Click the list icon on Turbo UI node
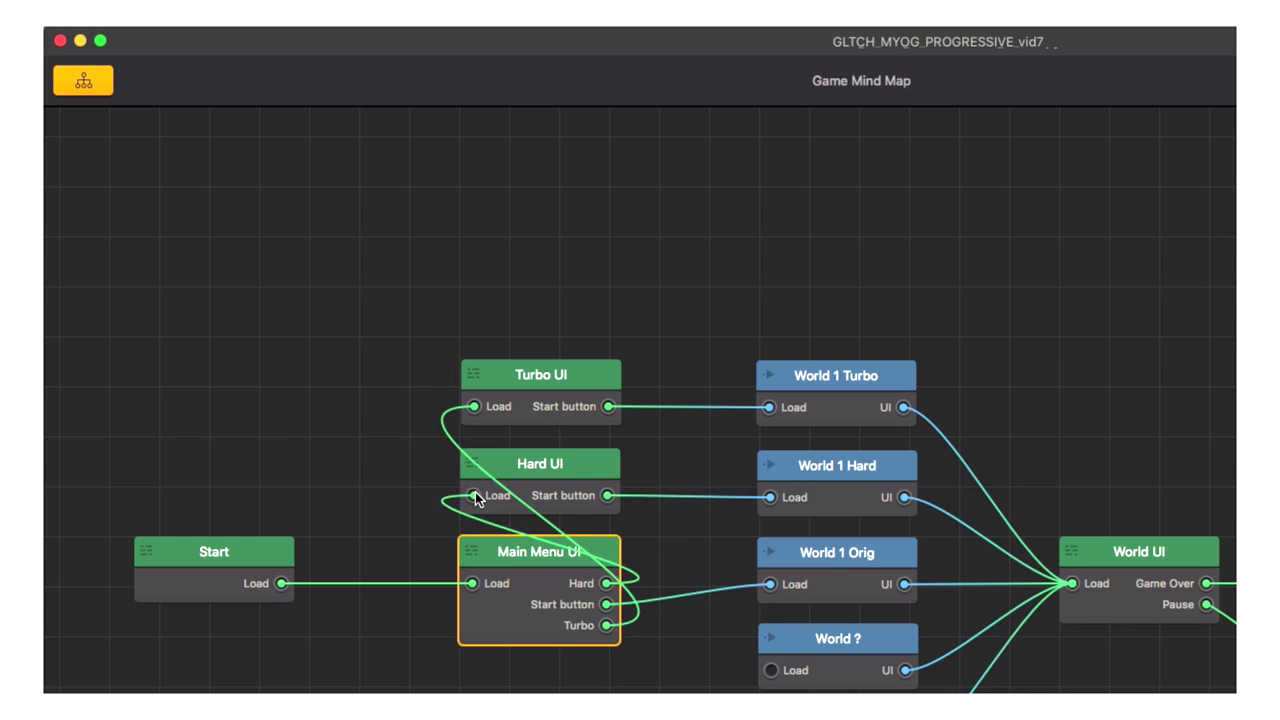This screenshot has width=1280, height=720. click(x=474, y=374)
